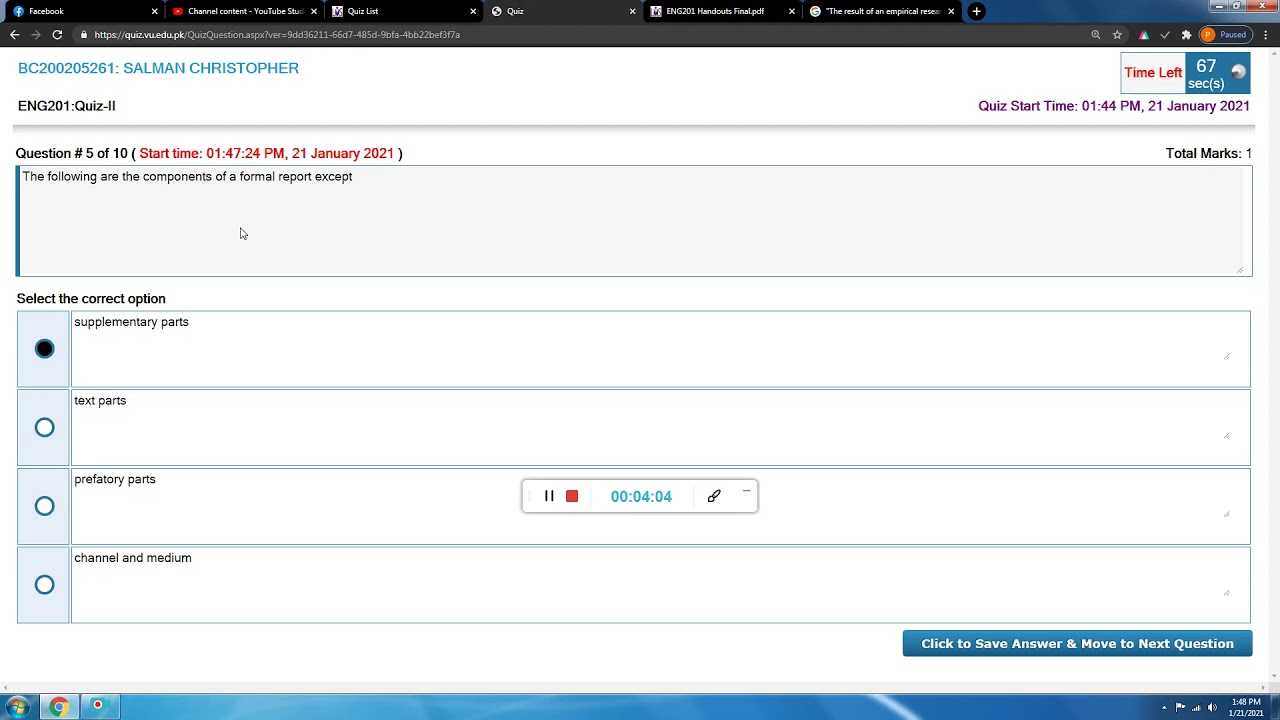
Task: Click Save Answer & Move to Next Question
Action: (x=1077, y=644)
